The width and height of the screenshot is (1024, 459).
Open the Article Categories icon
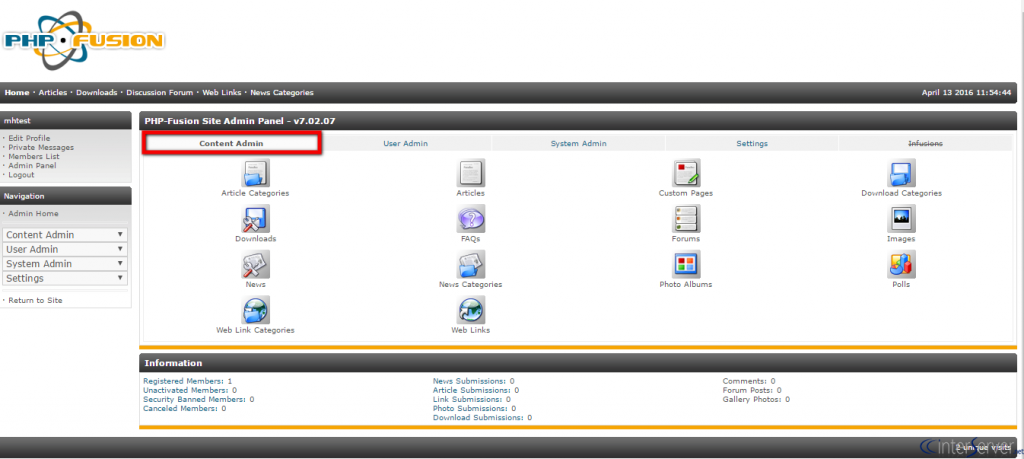click(255, 172)
